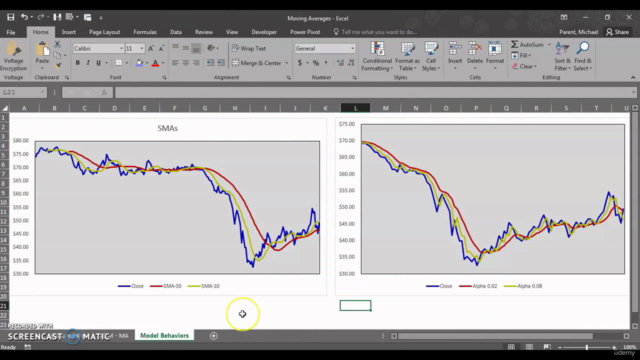Open Cell Styles gallery

(x=431, y=56)
